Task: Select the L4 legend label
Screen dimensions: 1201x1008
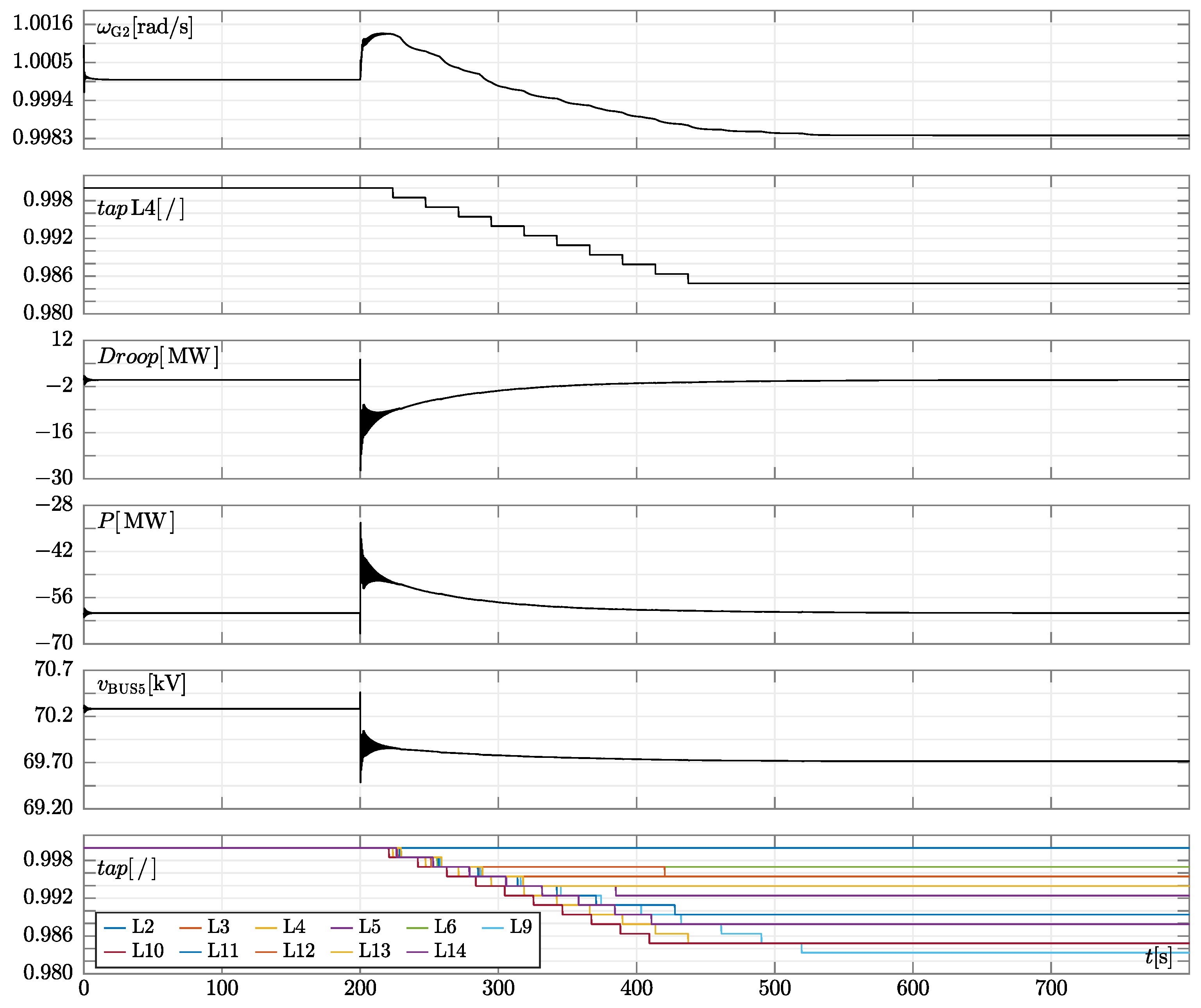Action: [x=294, y=927]
